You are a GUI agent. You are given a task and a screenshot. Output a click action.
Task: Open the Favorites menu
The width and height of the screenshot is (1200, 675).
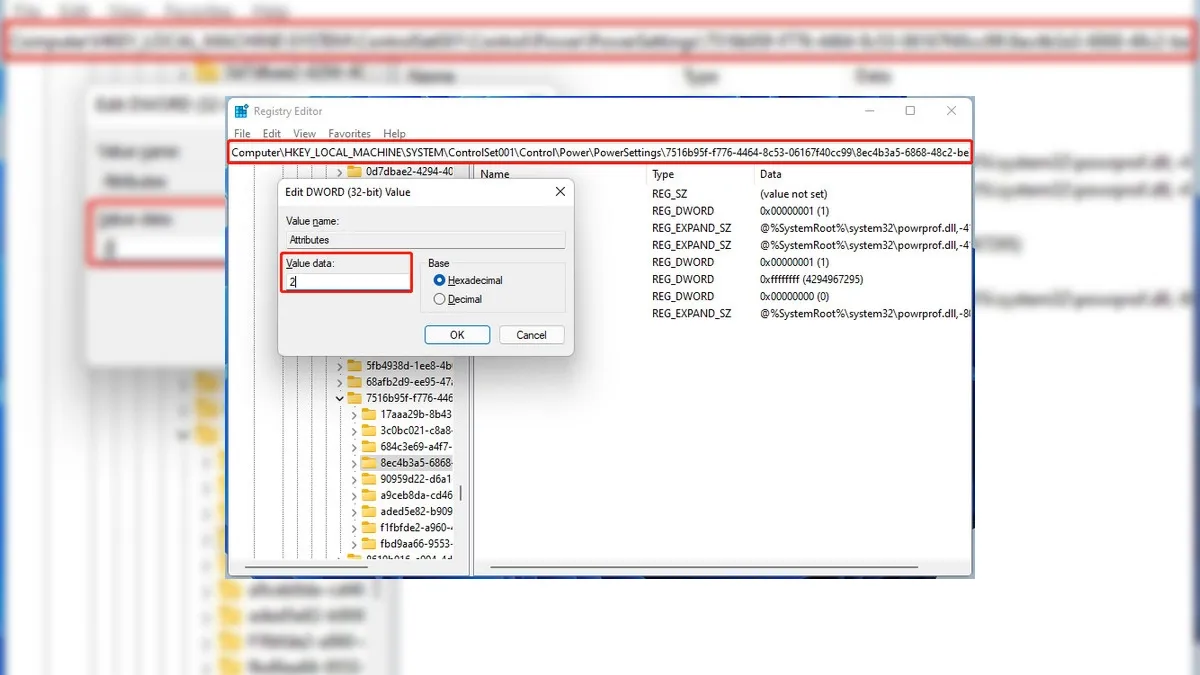[349, 133]
